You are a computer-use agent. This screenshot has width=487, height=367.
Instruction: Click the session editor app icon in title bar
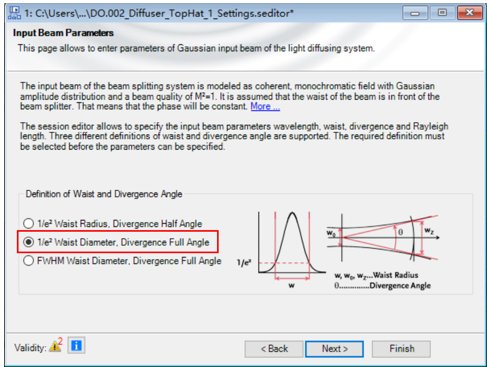click(x=14, y=13)
